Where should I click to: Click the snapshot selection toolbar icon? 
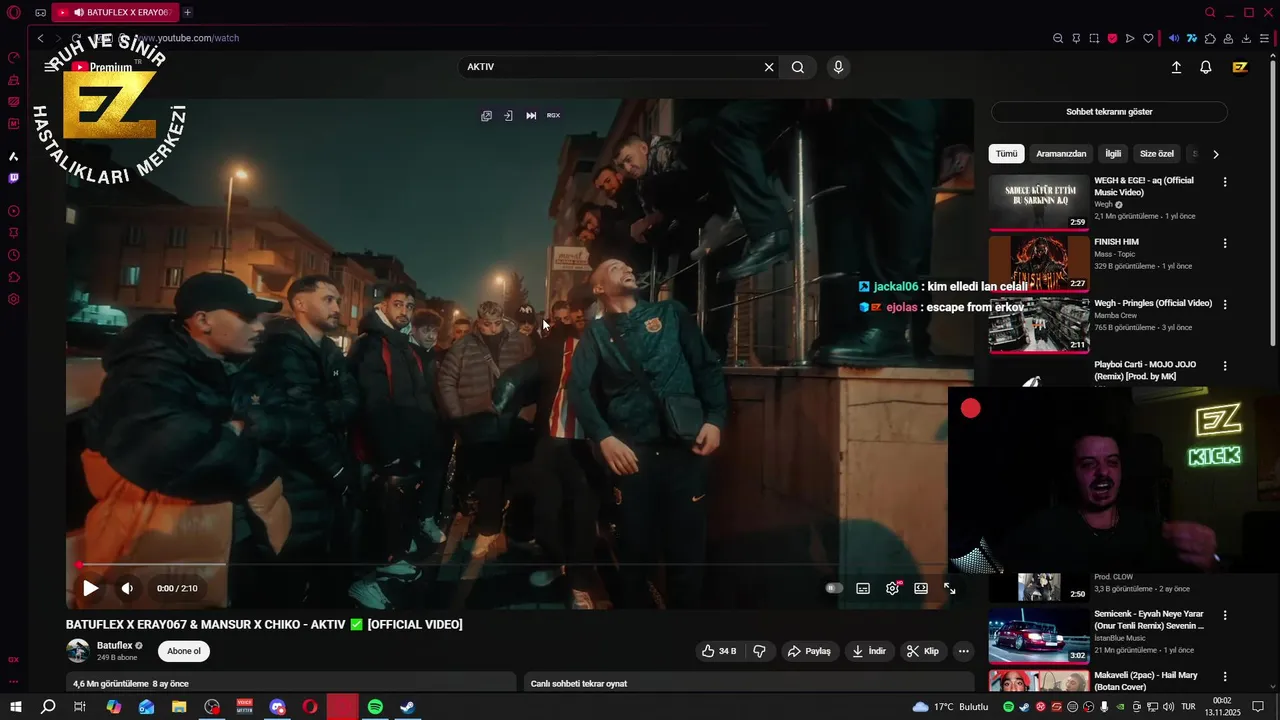[x=1094, y=38]
